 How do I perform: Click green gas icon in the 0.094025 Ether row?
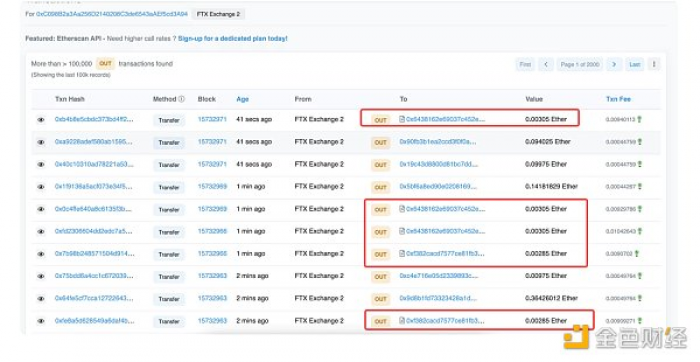tap(639, 141)
